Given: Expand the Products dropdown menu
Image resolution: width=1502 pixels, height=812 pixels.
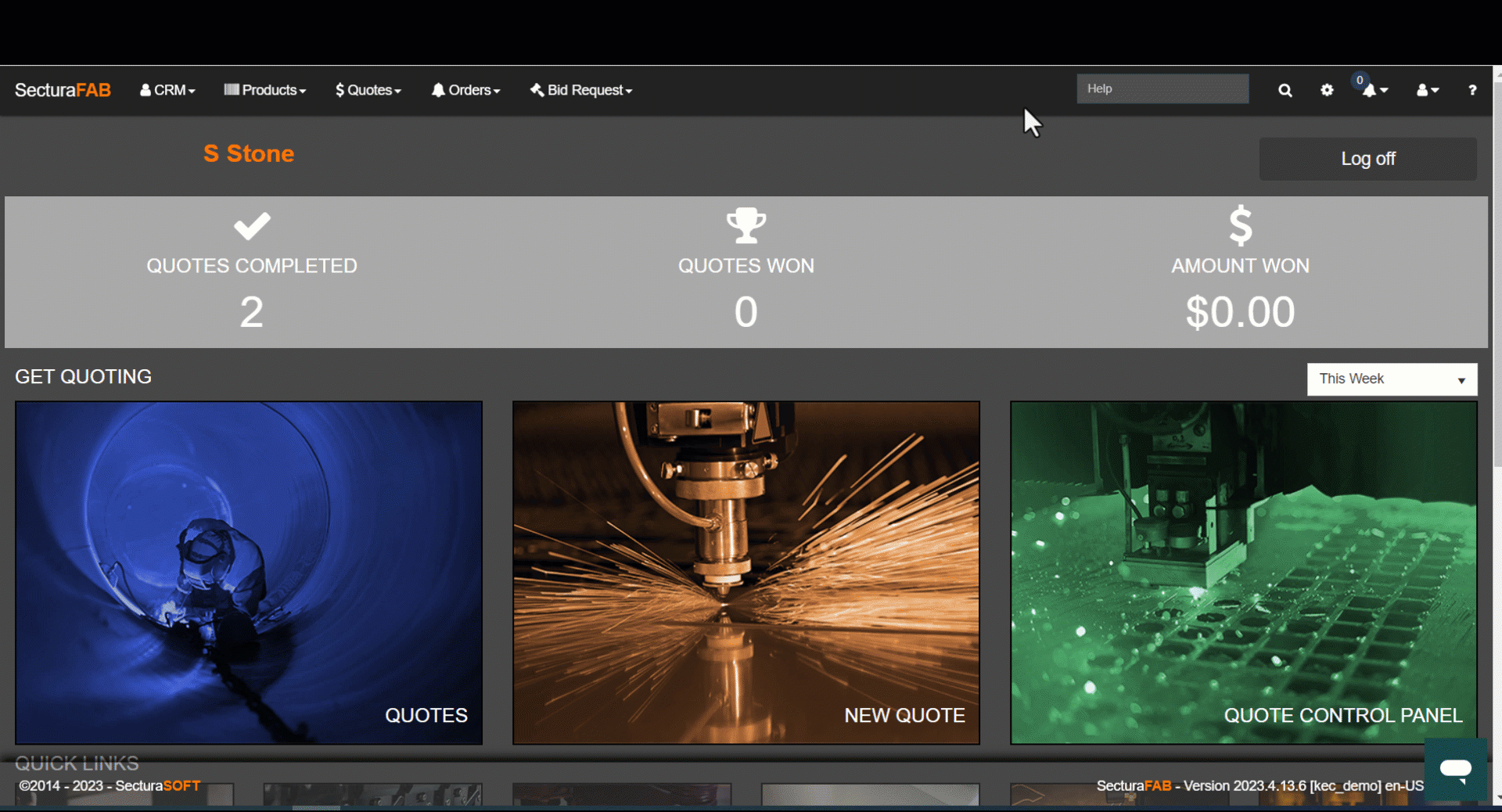Looking at the screenshot, I should (x=264, y=91).
